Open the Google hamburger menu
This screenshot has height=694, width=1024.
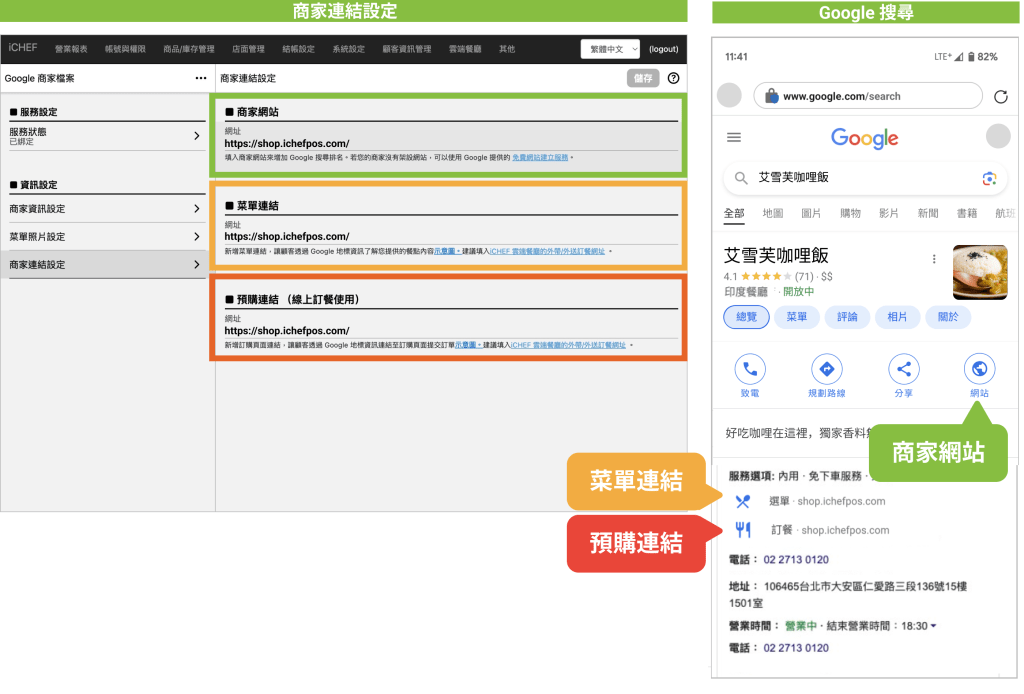click(x=734, y=138)
